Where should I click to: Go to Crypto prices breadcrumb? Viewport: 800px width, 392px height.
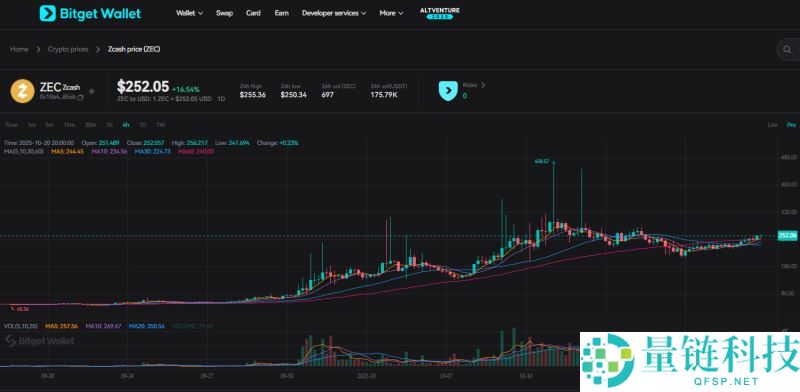(x=68, y=50)
